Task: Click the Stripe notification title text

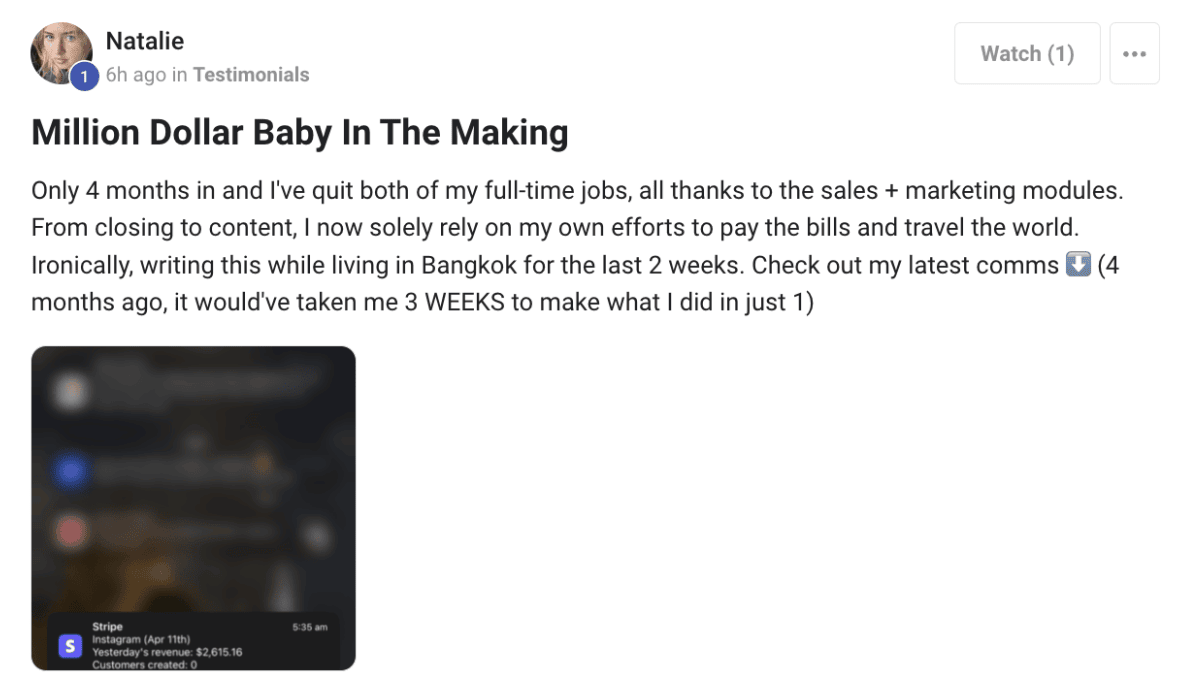Action: [x=107, y=626]
